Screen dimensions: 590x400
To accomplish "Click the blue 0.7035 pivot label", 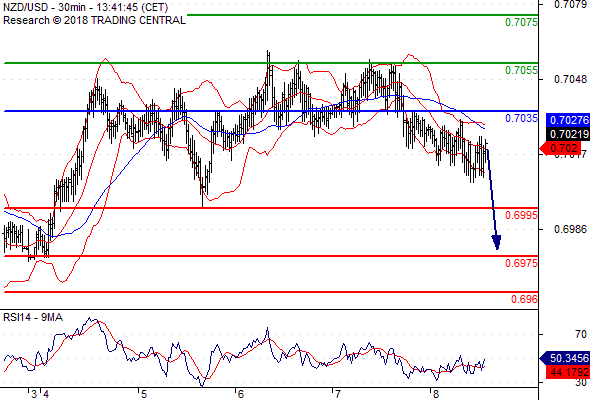I will [521, 118].
